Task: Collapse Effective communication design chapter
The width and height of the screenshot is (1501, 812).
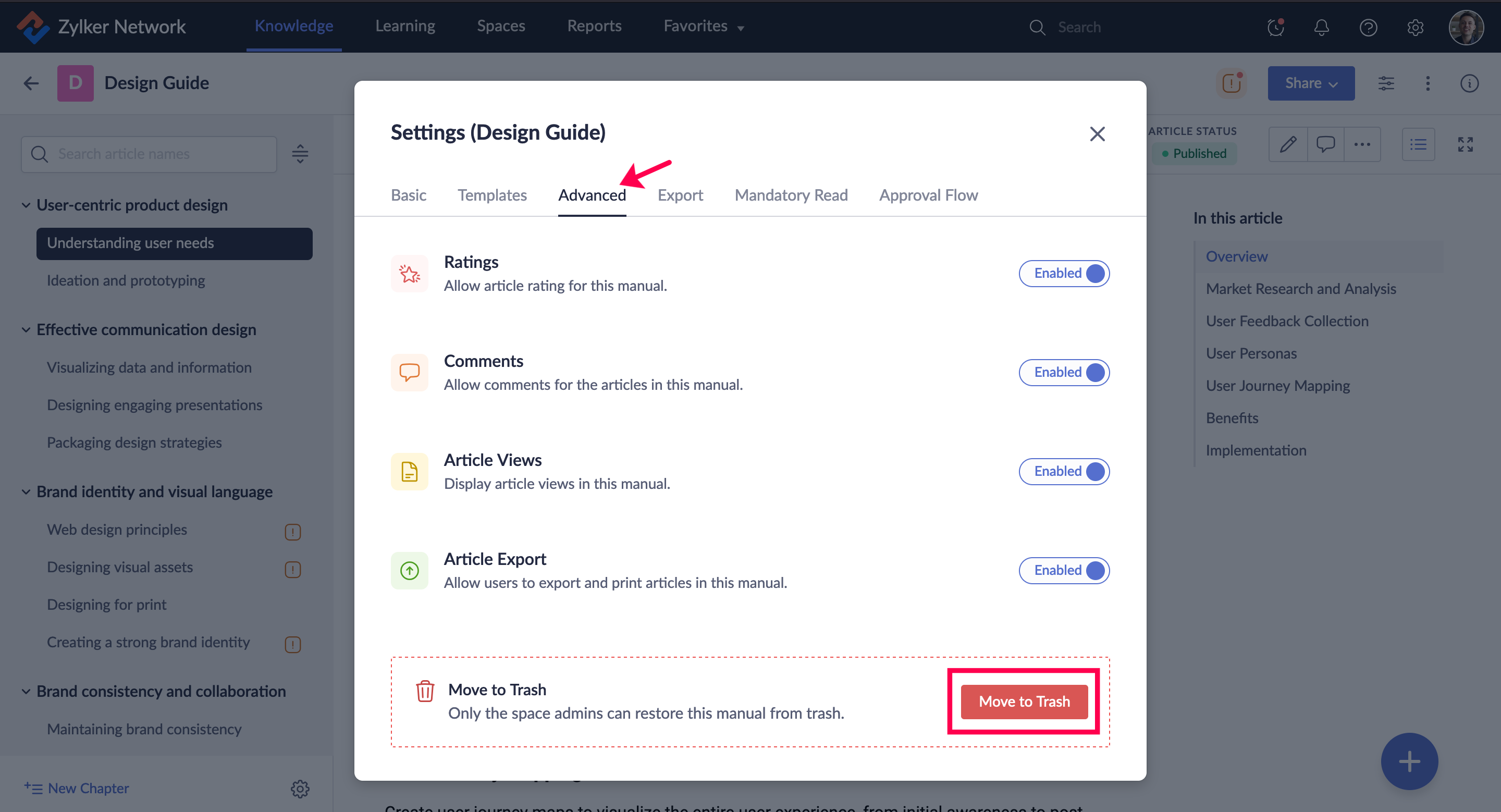Action: [x=26, y=330]
